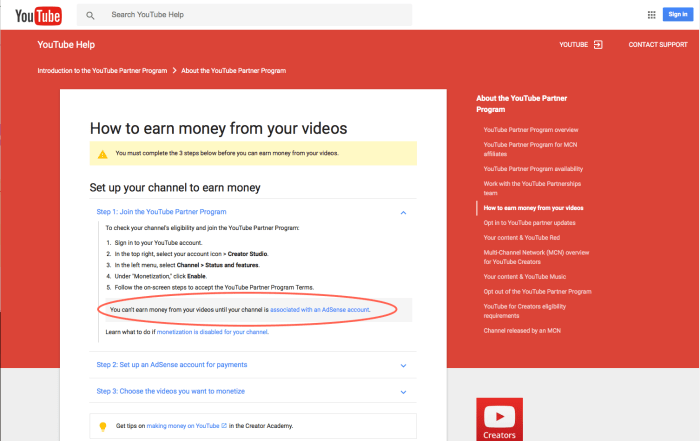Select YouTube Partner Program availability
Image resolution: width=700 pixels, height=441 pixels.
533,169
